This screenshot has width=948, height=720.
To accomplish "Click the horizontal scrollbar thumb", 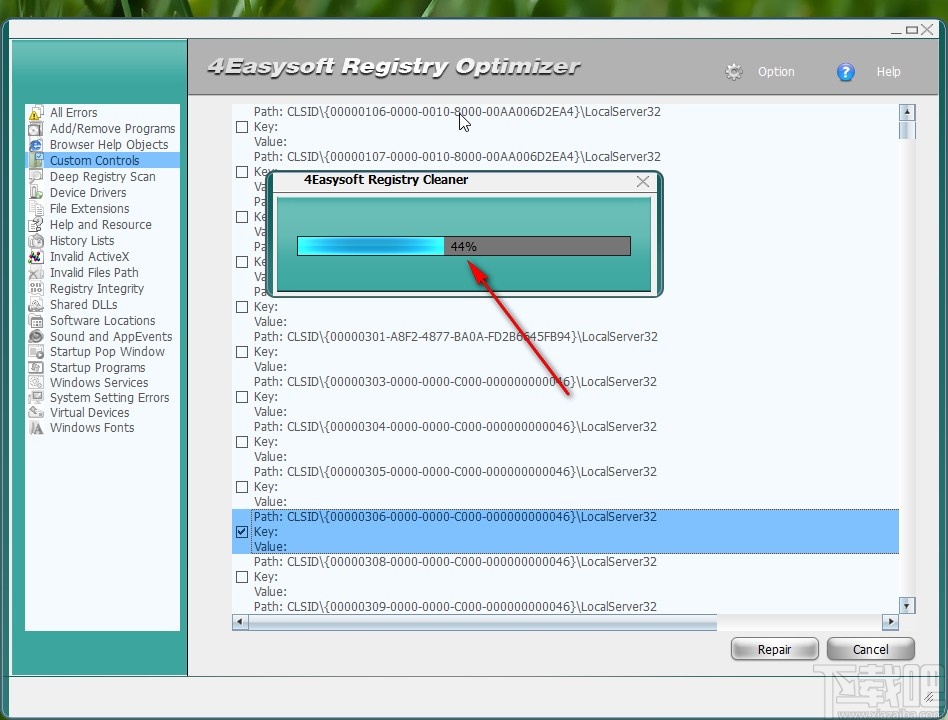I will click(482, 622).
